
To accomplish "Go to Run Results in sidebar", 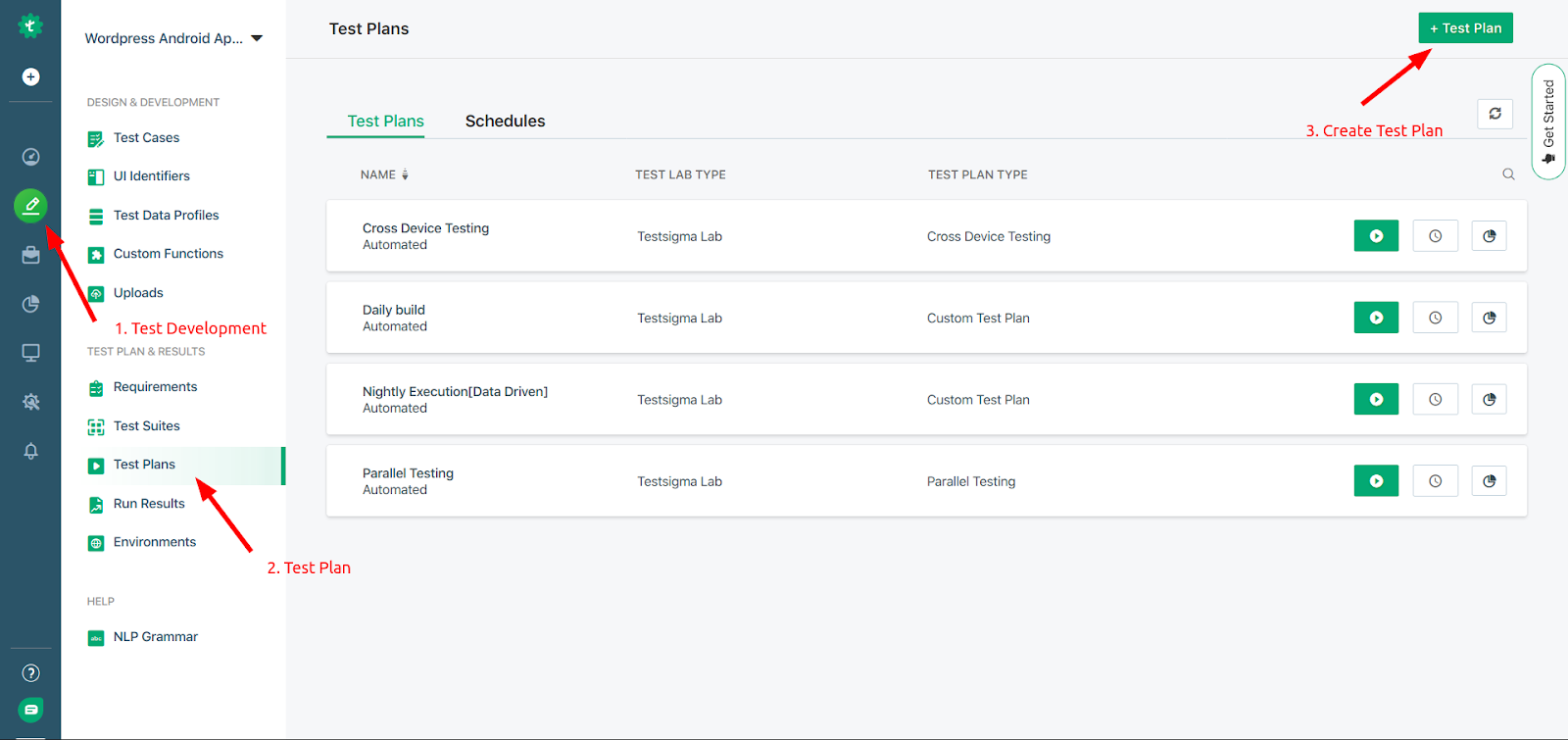I will pyautogui.click(x=149, y=504).
